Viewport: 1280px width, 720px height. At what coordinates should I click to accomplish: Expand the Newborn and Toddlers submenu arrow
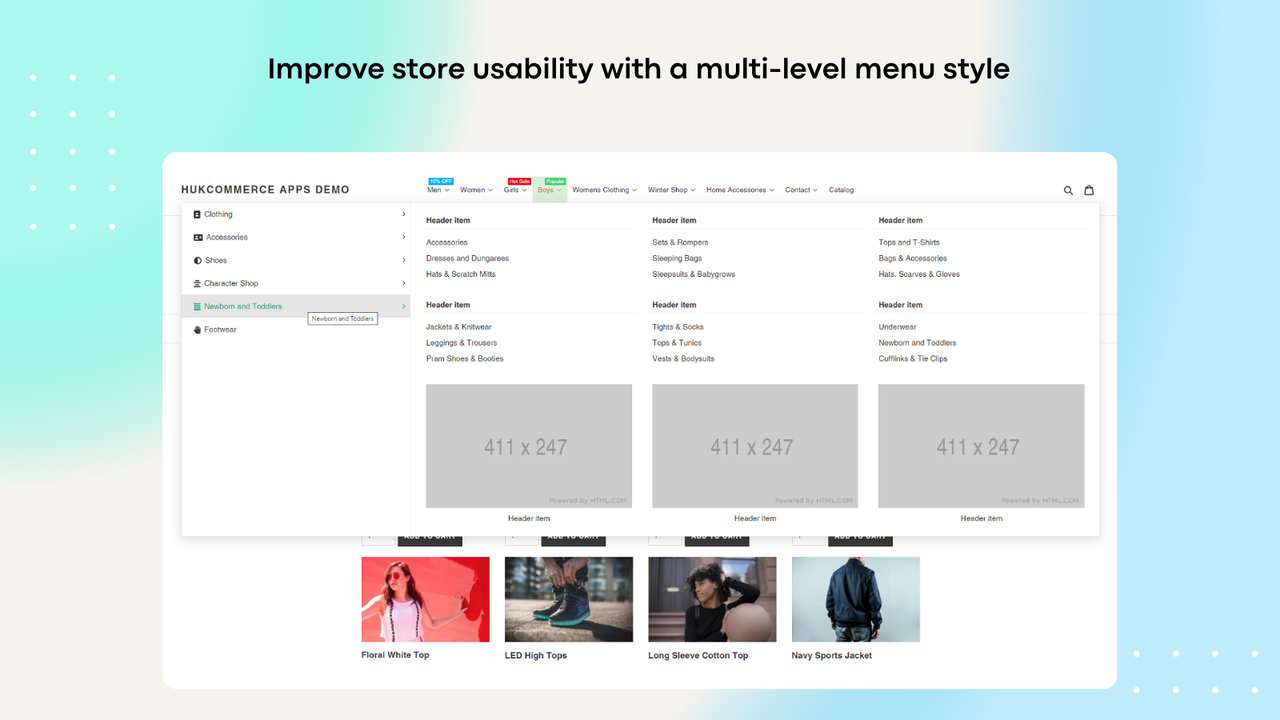[404, 306]
